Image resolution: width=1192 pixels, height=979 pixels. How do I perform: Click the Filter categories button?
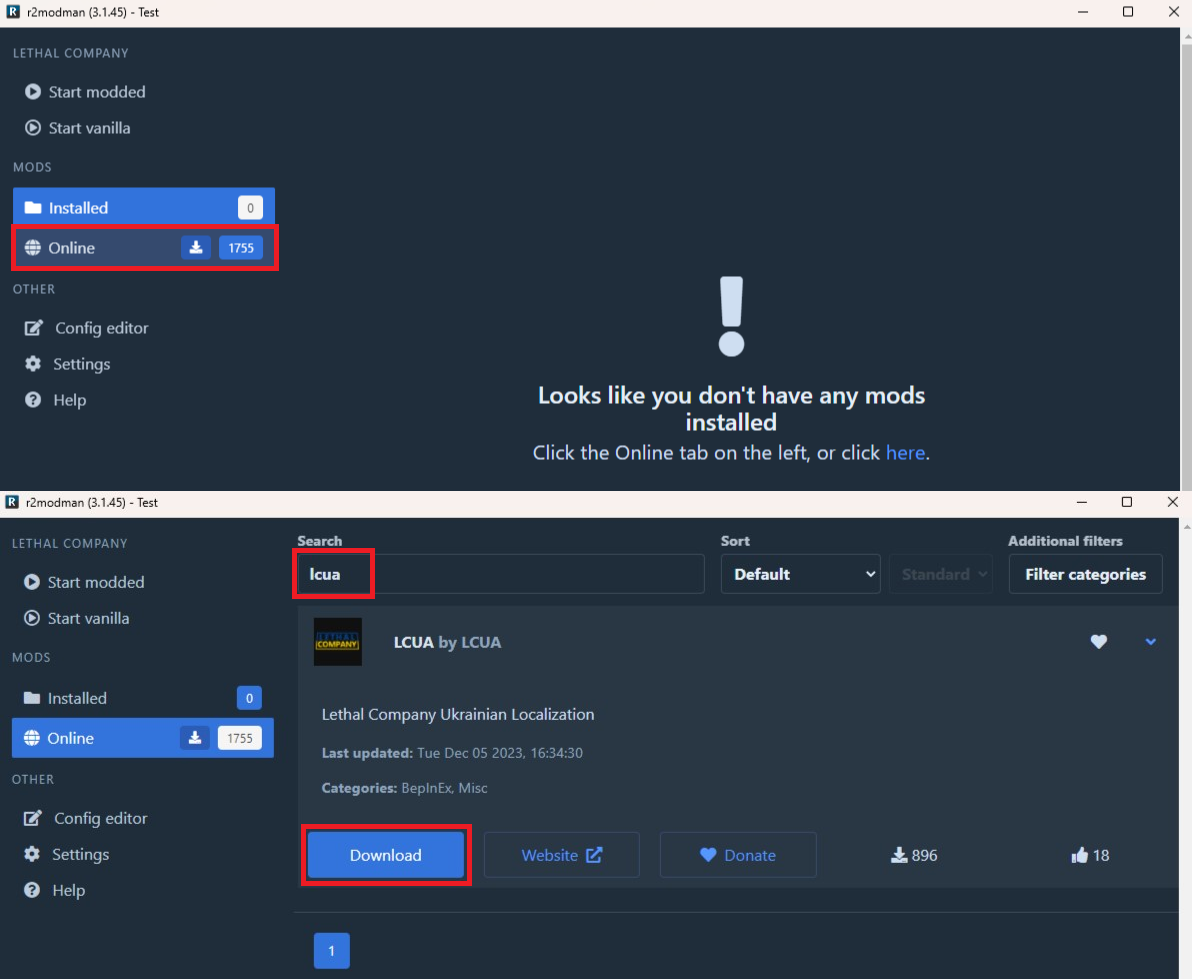pyautogui.click(x=1086, y=574)
